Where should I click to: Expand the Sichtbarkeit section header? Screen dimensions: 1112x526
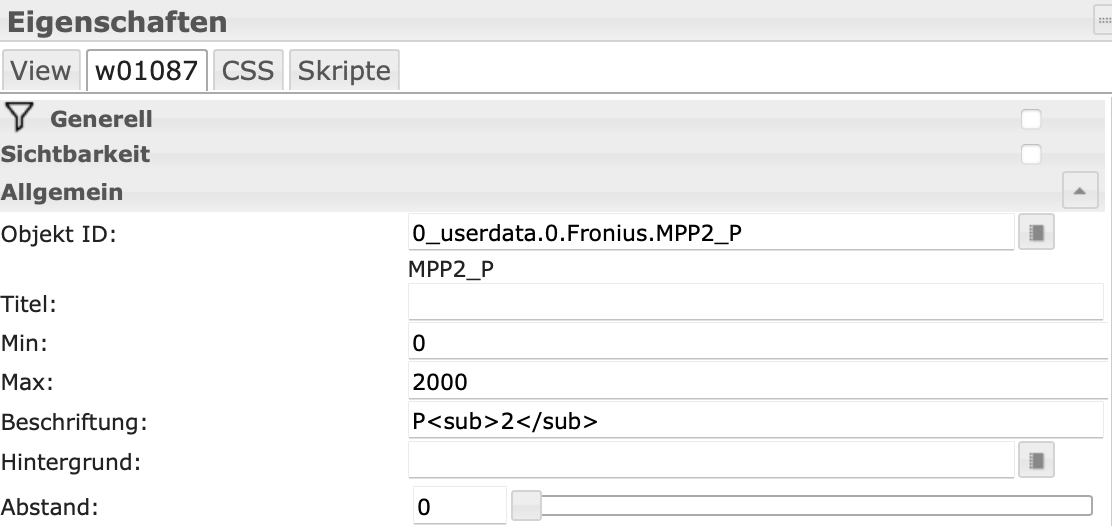point(76,155)
